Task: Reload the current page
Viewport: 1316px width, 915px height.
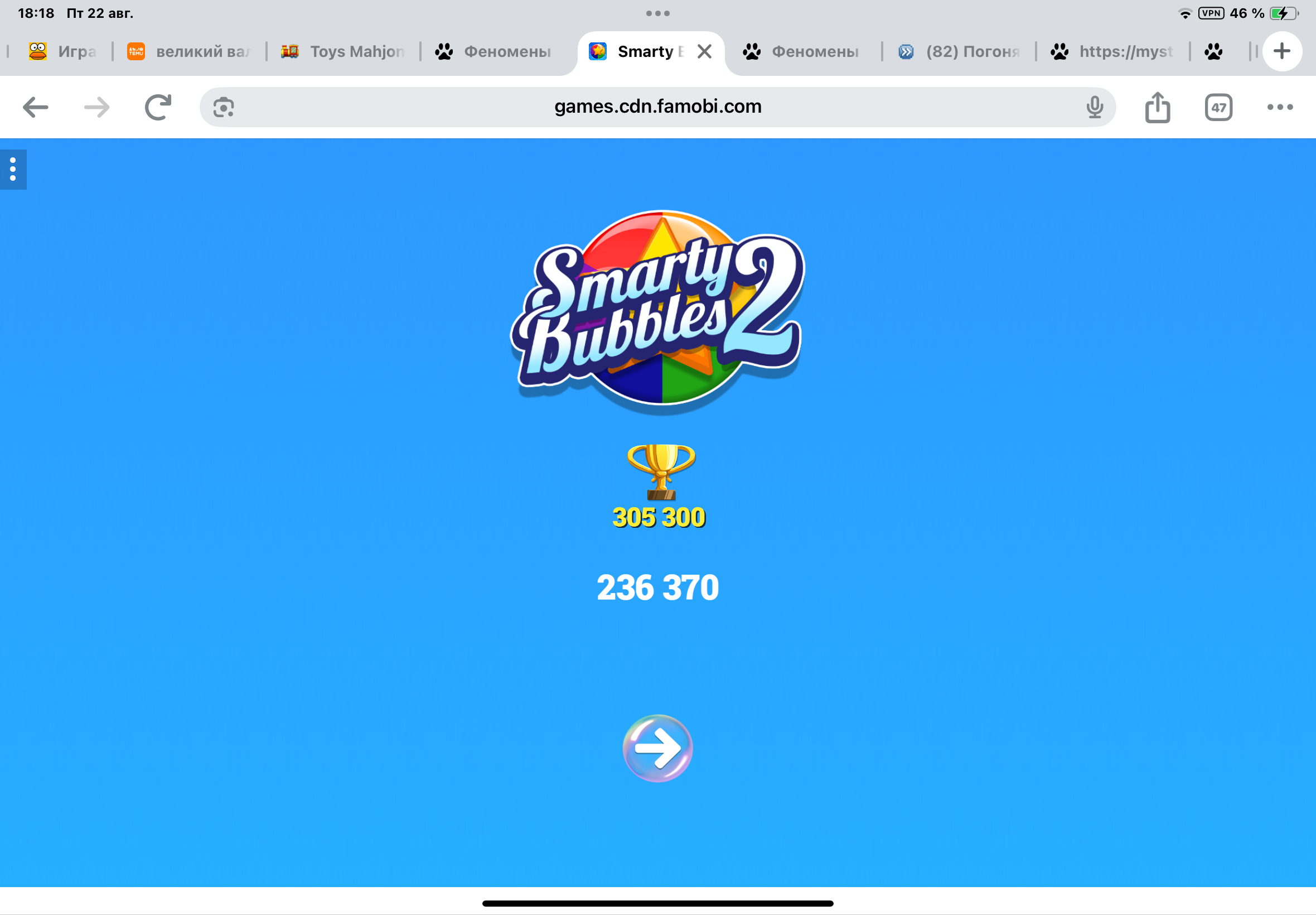Action: 158,107
